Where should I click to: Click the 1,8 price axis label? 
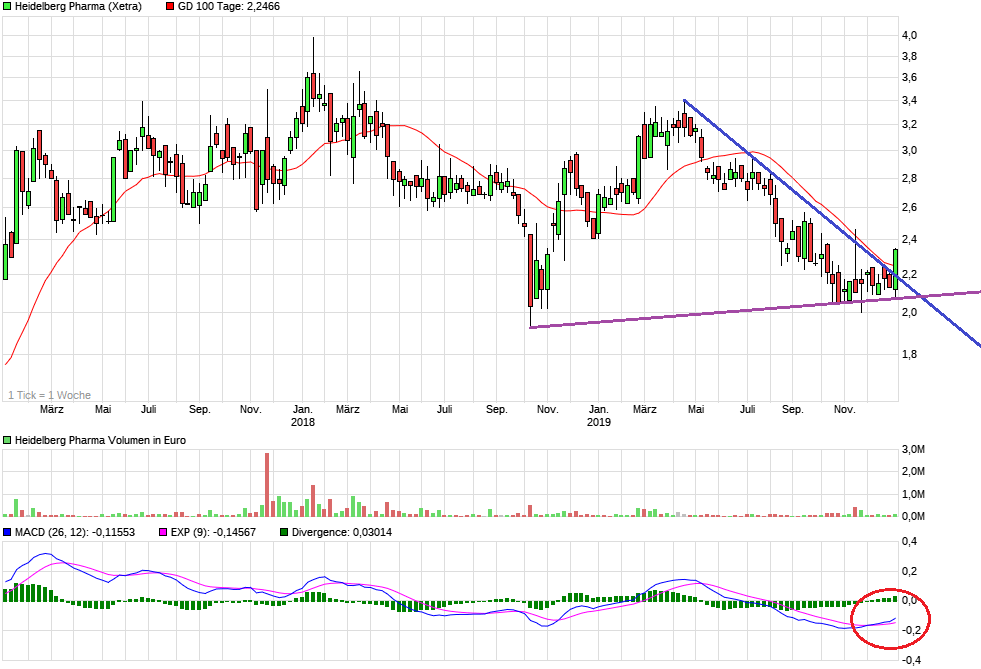[x=909, y=354]
